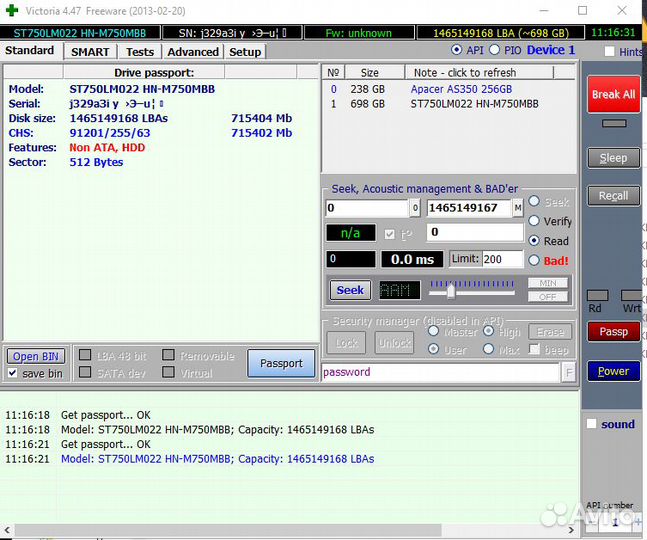The height and width of the screenshot is (540, 647).
Task: Select Apacer AS350 256GB drive row
Action: tap(448, 89)
